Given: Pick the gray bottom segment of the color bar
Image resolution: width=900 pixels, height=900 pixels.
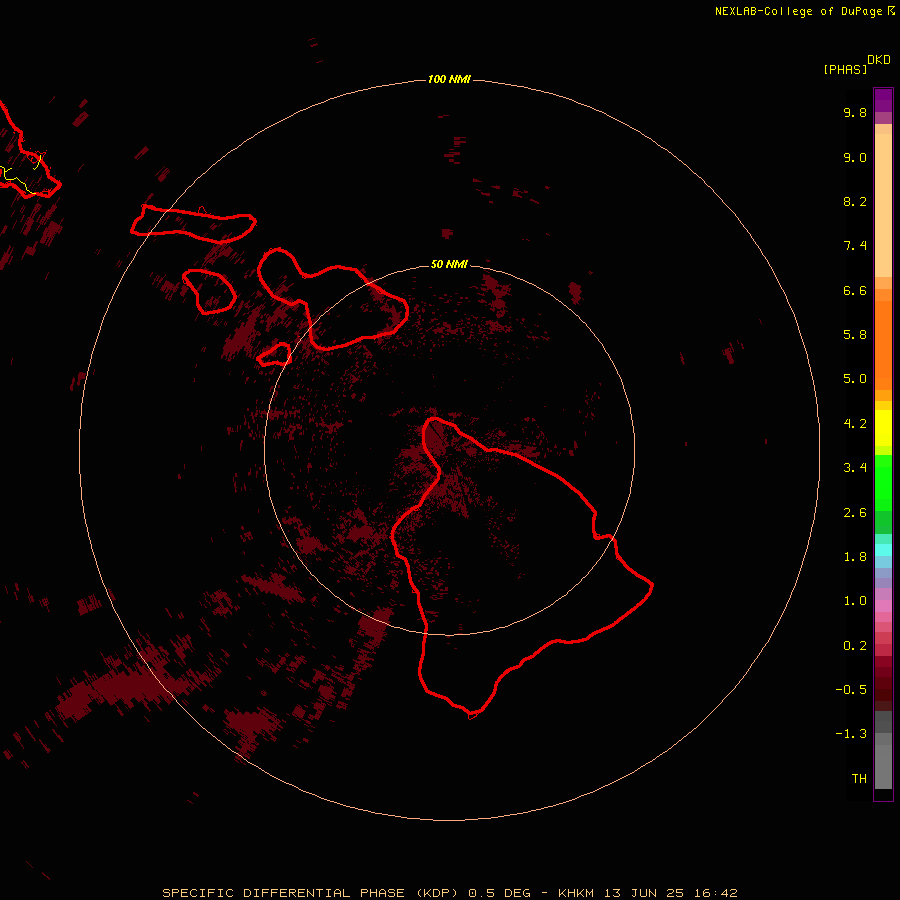Looking at the screenshot, I should click(x=883, y=766).
